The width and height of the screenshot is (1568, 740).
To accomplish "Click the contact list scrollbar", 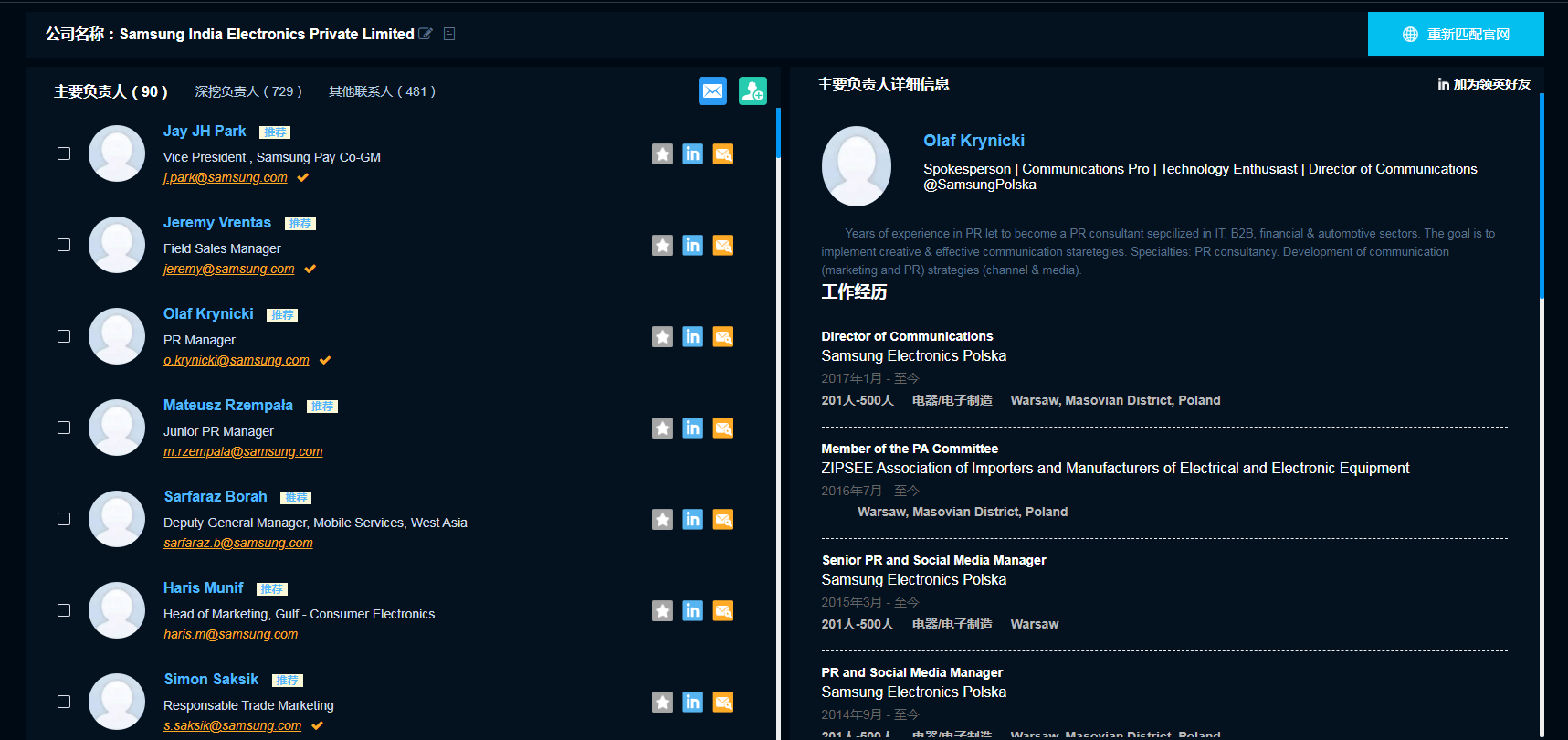I will click(x=778, y=133).
